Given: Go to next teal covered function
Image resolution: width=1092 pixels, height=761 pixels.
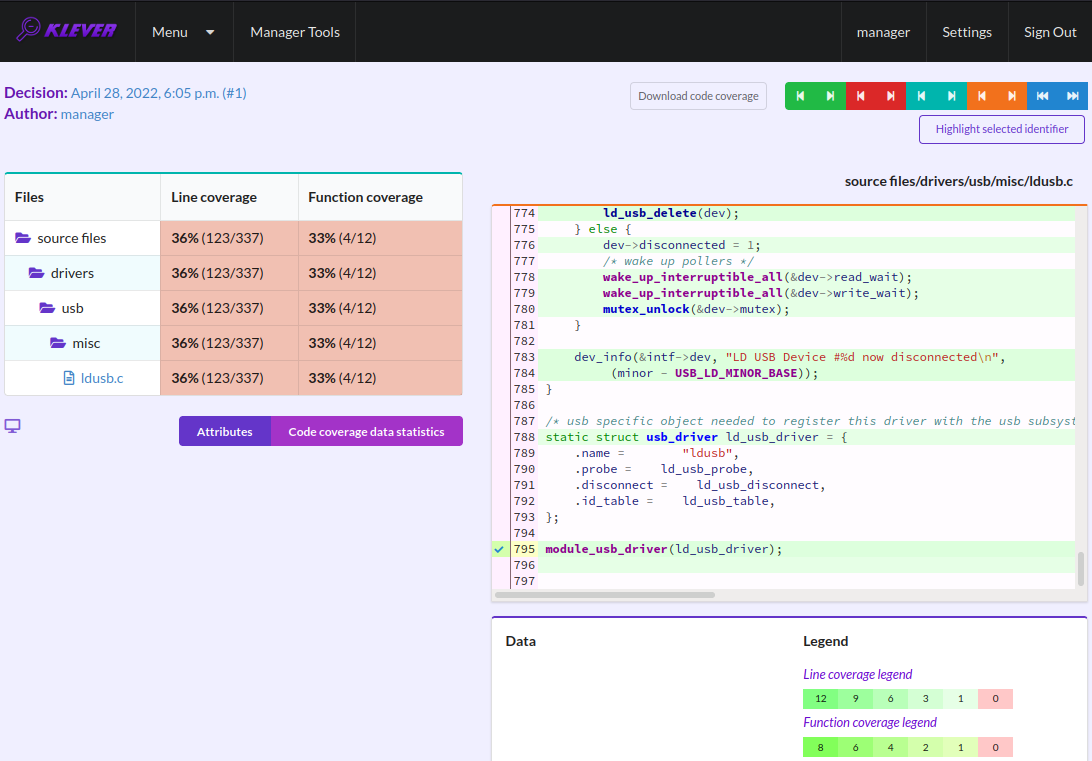Looking at the screenshot, I should (951, 96).
